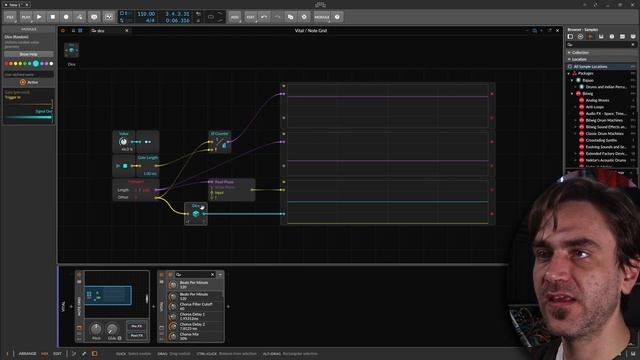Toggle the arranger loop icon
The image size is (640, 360).
pos(211,17)
